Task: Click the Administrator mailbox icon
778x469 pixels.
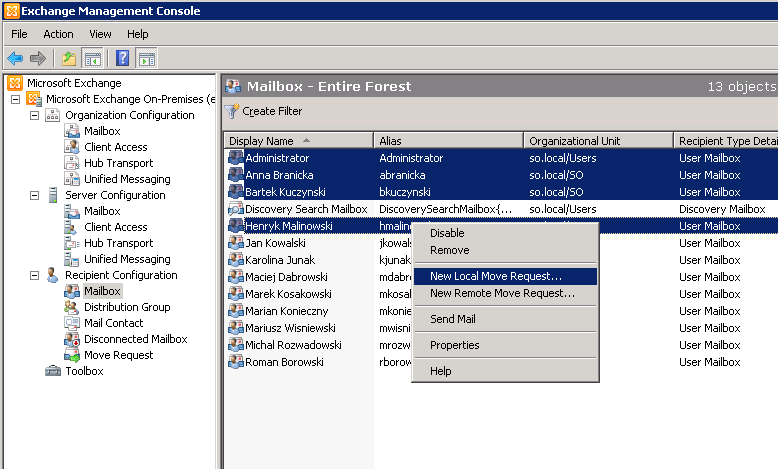Action: [236, 158]
